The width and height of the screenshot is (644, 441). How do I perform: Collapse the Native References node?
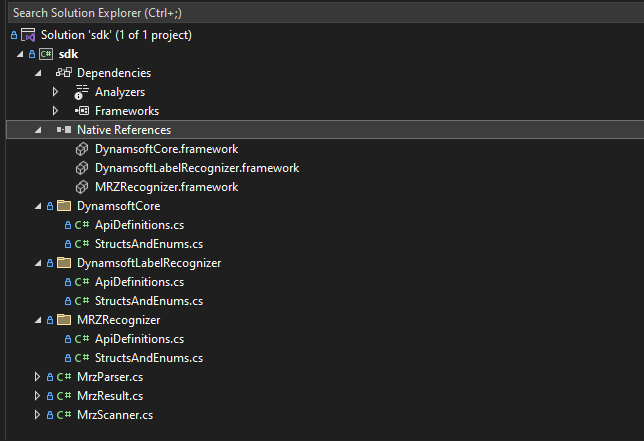(x=38, y=130)
